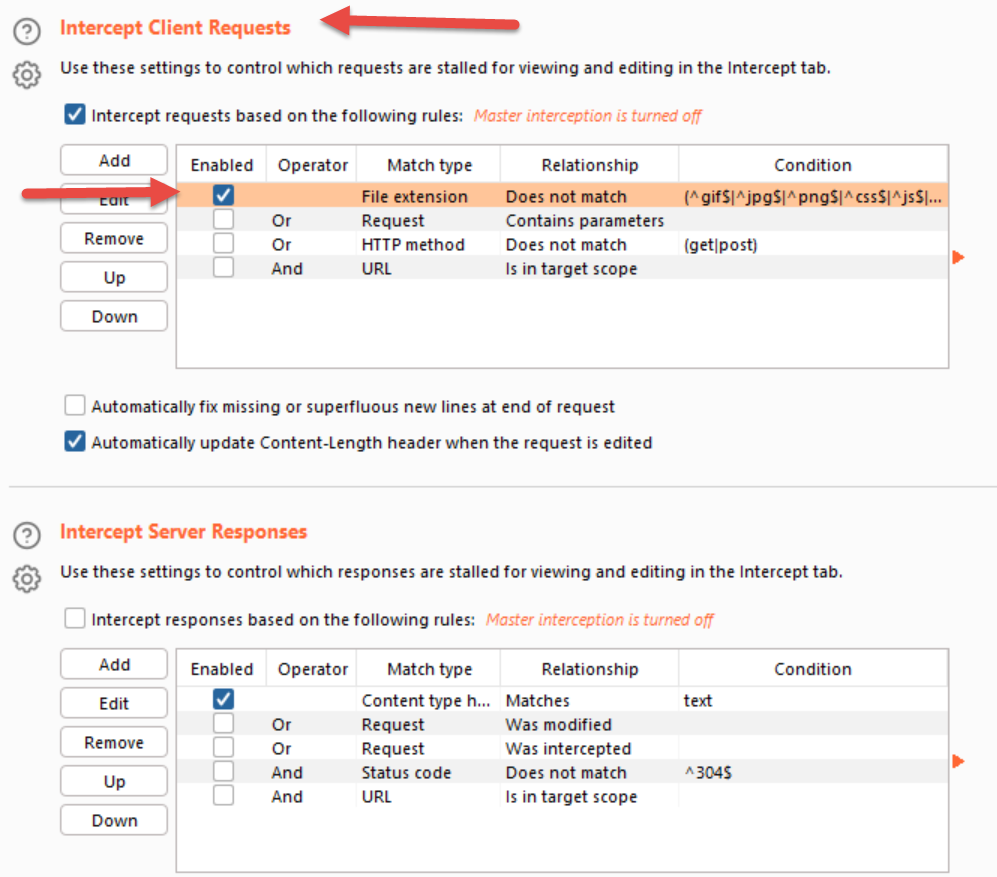The image size is (997, 877).
Task: Uncheck 'Automatically update Content-Length header'
Action: [x=75, y=442]
